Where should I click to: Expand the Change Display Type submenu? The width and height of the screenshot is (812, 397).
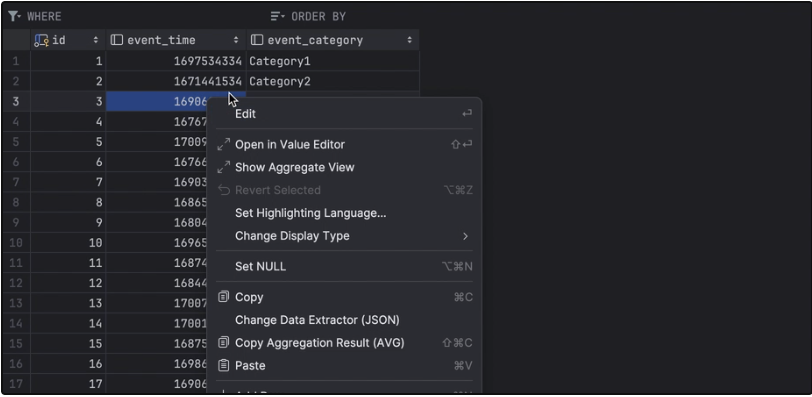coord(344,236)
